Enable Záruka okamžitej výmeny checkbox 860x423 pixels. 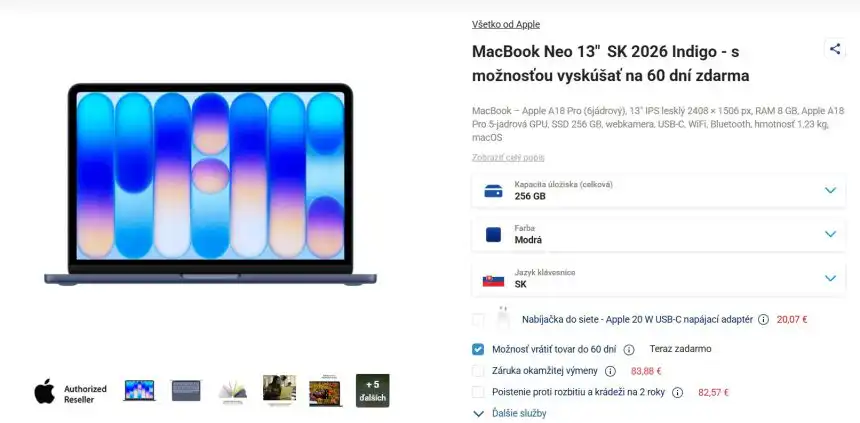click(x=478, y=371)
